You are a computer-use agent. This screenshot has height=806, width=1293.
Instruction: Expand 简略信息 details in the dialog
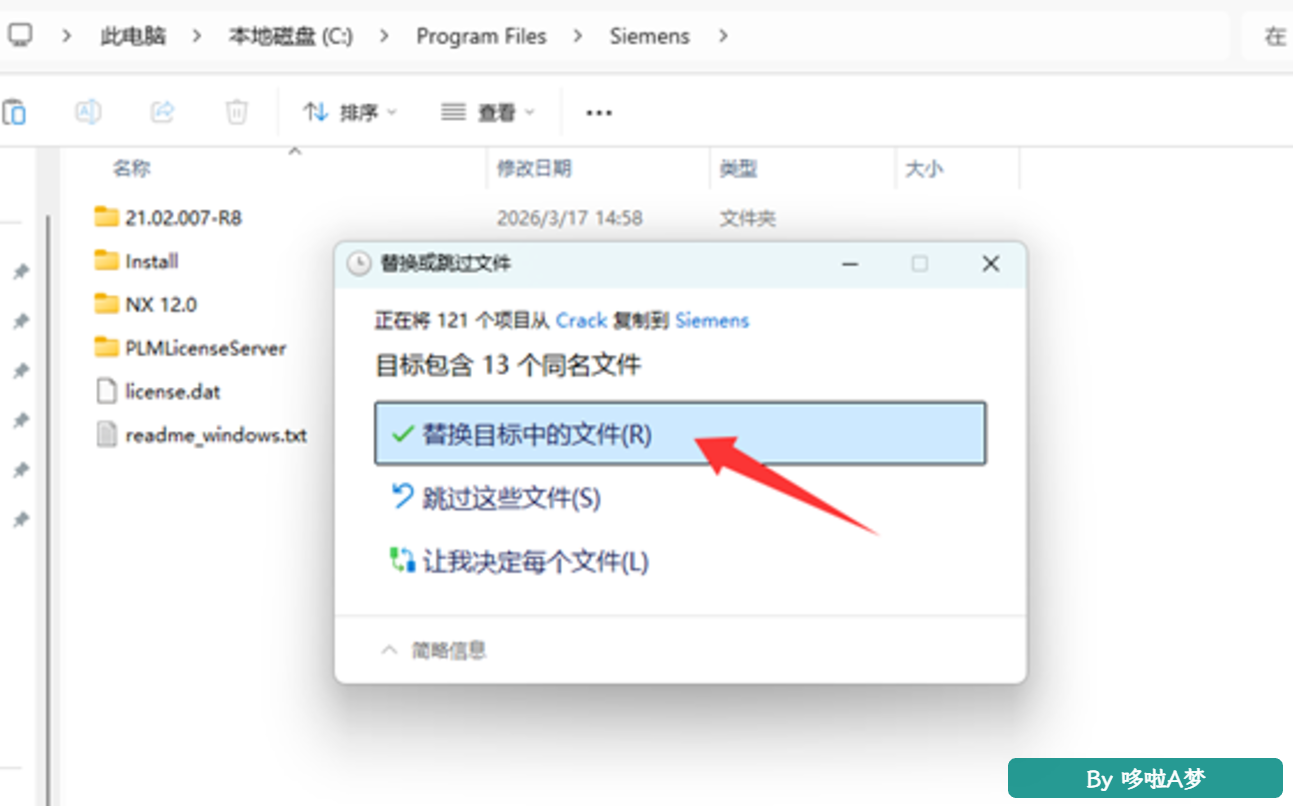click(x=434, y=650)
